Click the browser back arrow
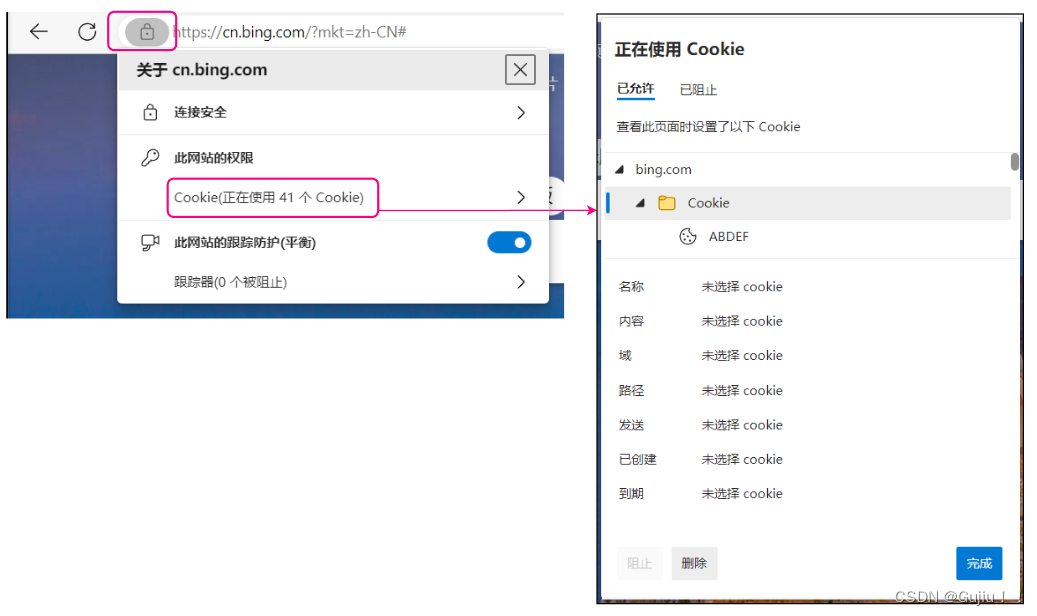This screenshot has width=1037, height=616. (39, 31)
